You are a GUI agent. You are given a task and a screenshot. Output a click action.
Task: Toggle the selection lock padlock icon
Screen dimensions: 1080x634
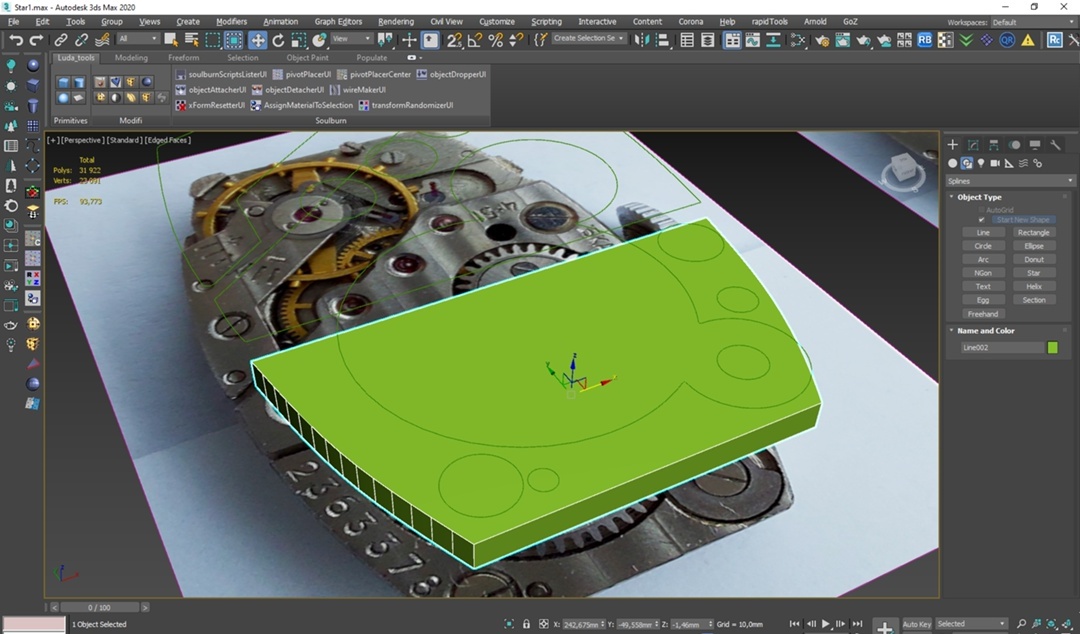click(x=526, y=624)
